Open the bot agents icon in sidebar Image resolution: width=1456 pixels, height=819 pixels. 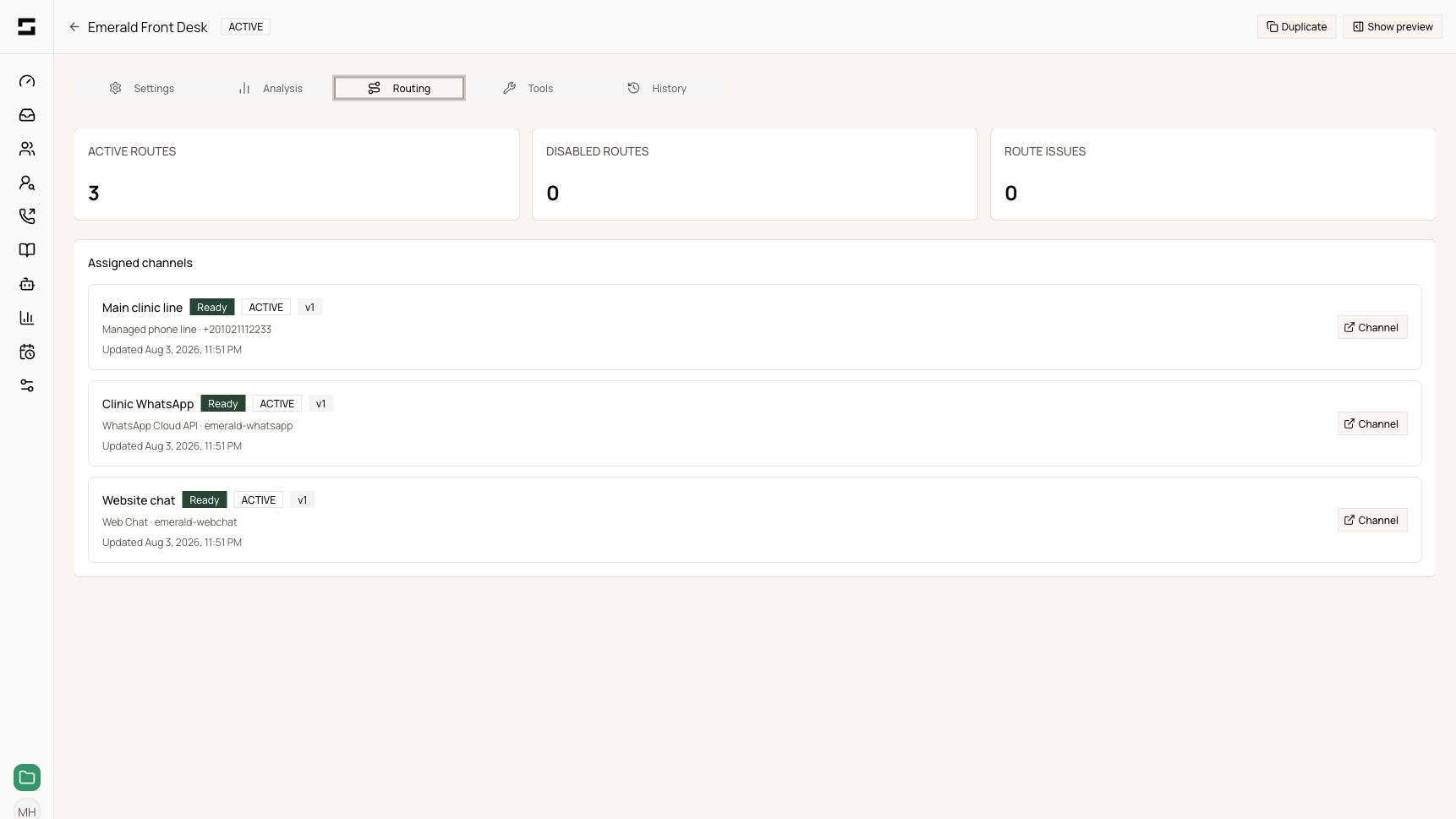click(27, 284)
